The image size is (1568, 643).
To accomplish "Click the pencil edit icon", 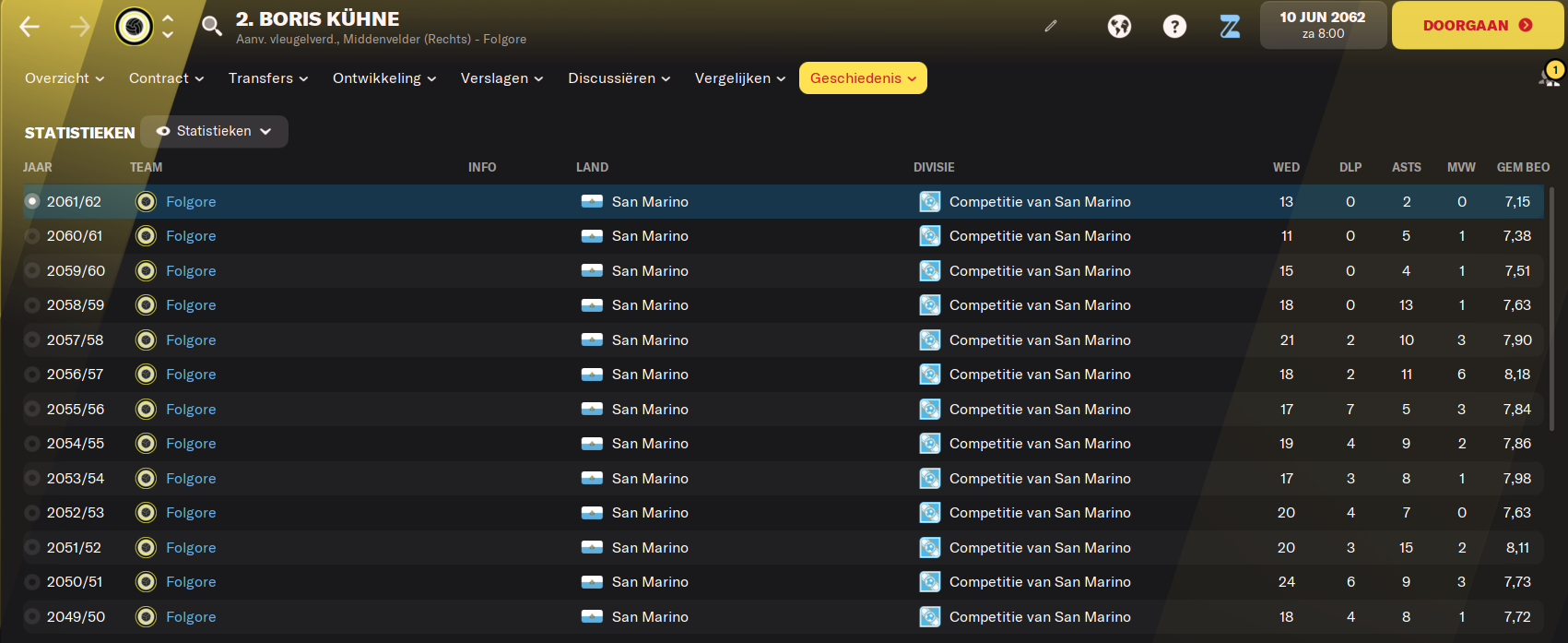I will [x=1050, y=26].
